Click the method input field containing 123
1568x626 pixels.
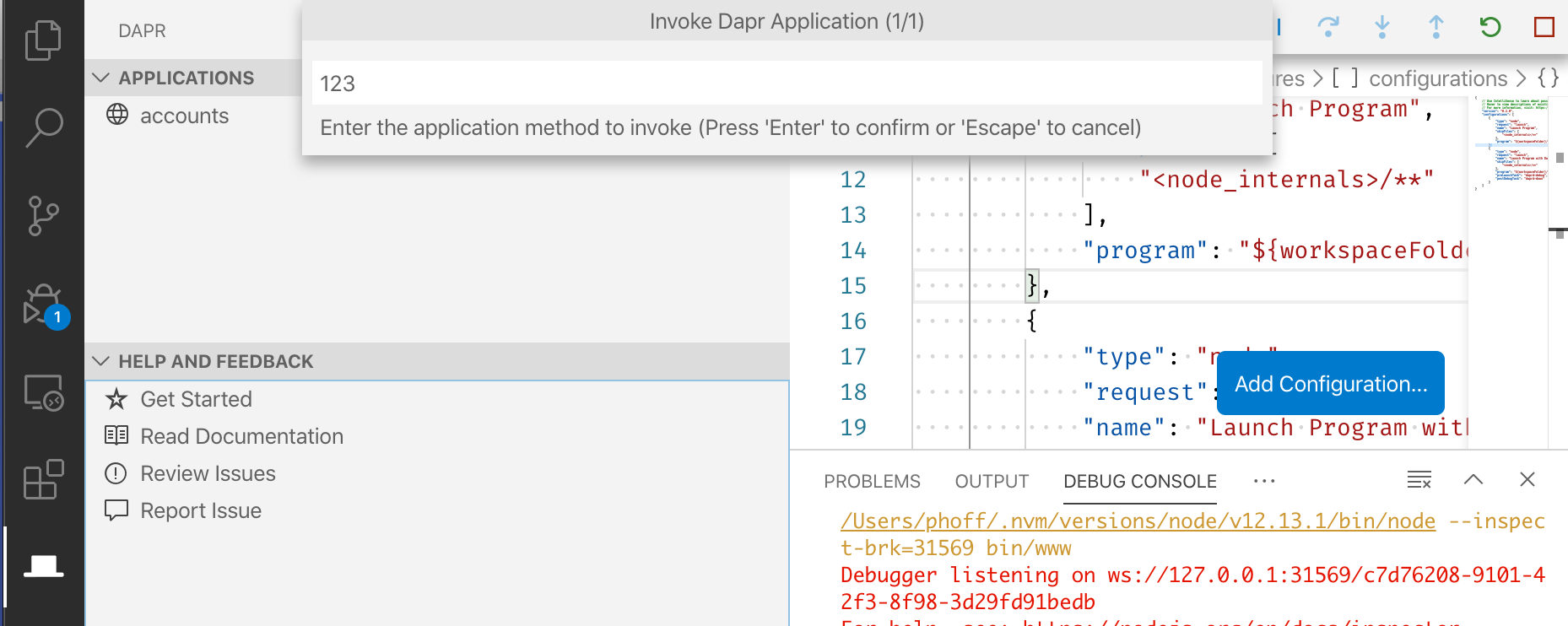click(785, 84)
